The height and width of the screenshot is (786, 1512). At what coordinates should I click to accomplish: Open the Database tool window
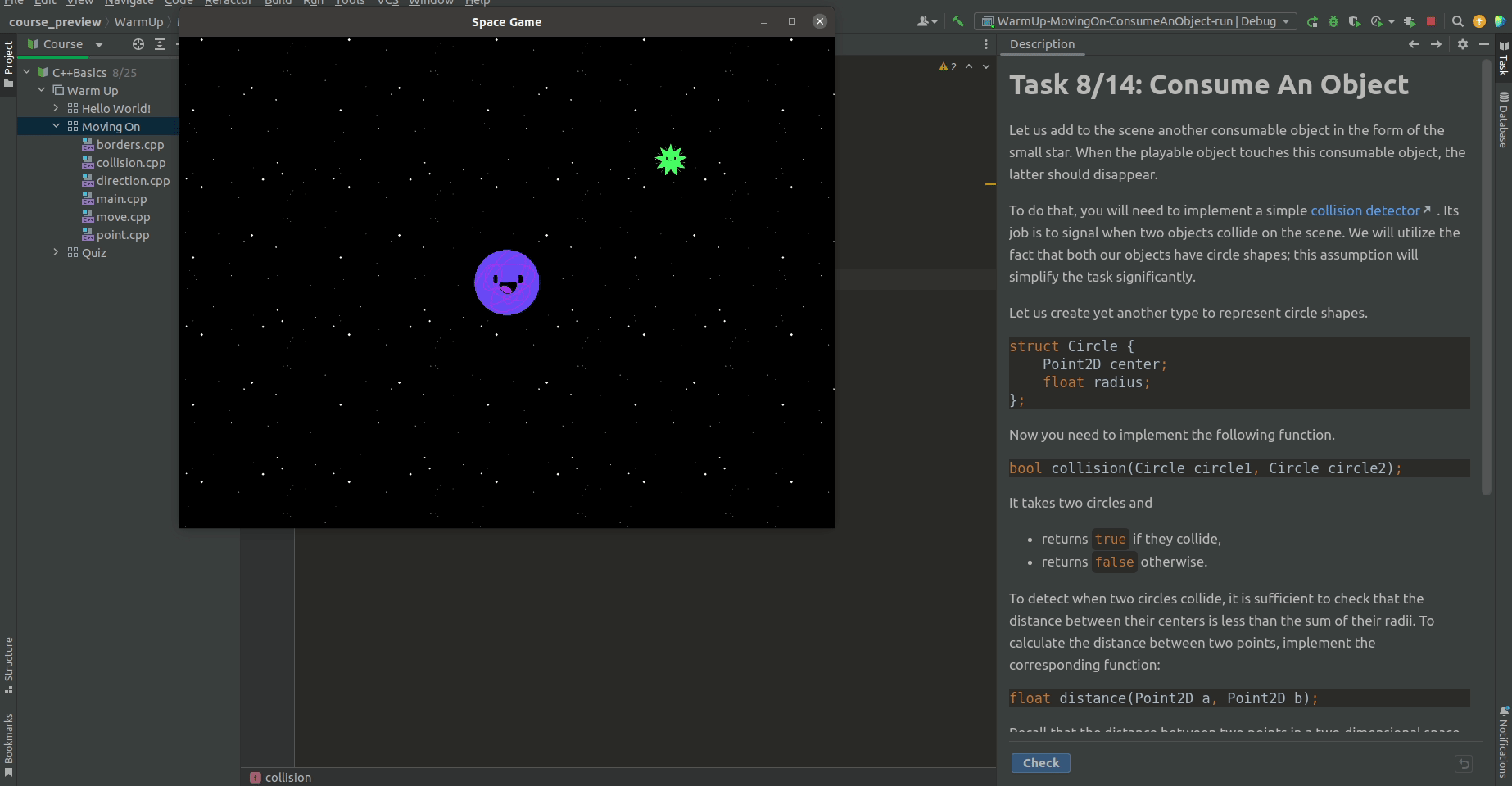(x=1502, y=120)
